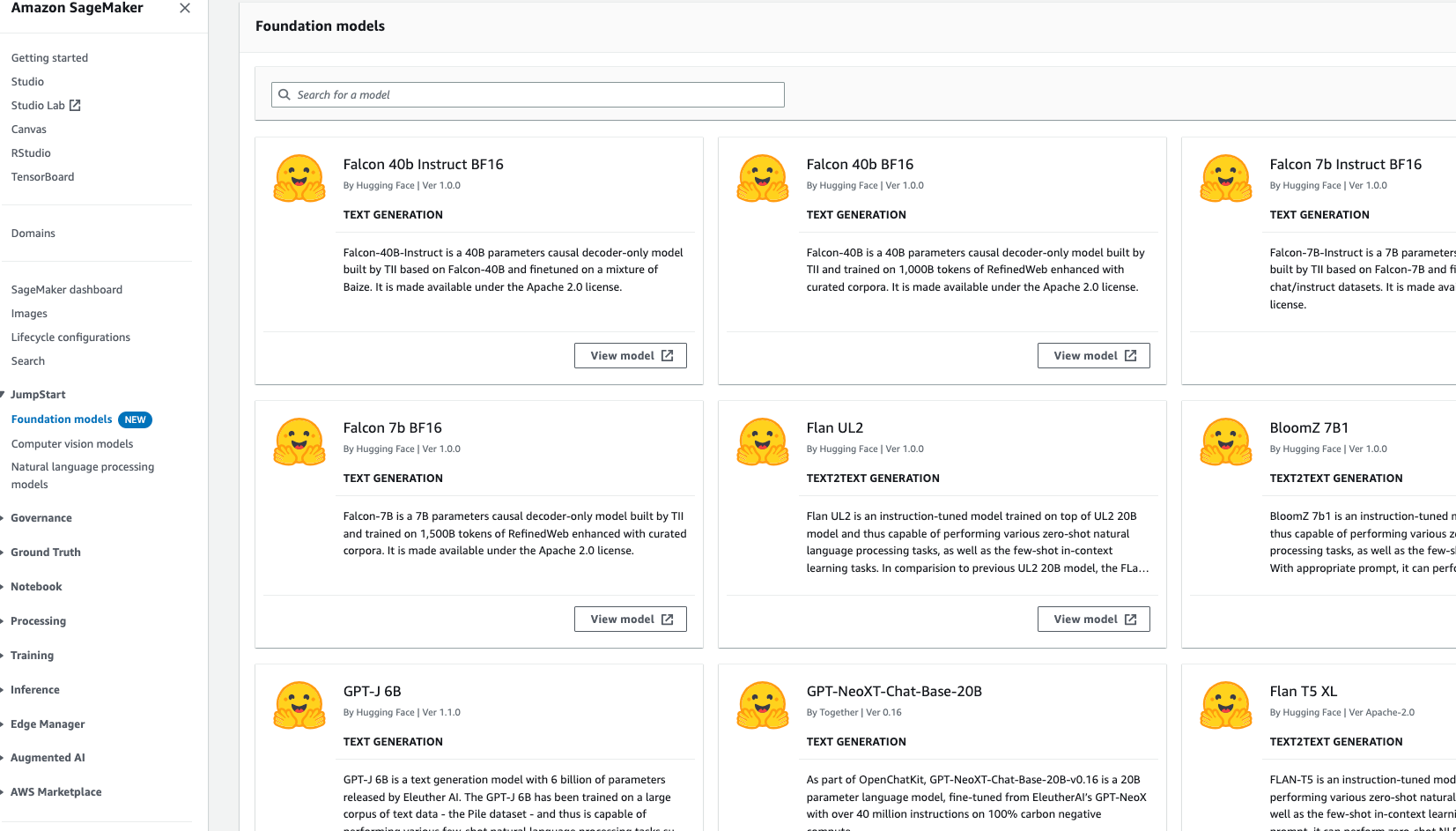Click 'By Together | Ver 0.16' text
The height and width of the screenshot is (831, 1456).
click(854, 713)
